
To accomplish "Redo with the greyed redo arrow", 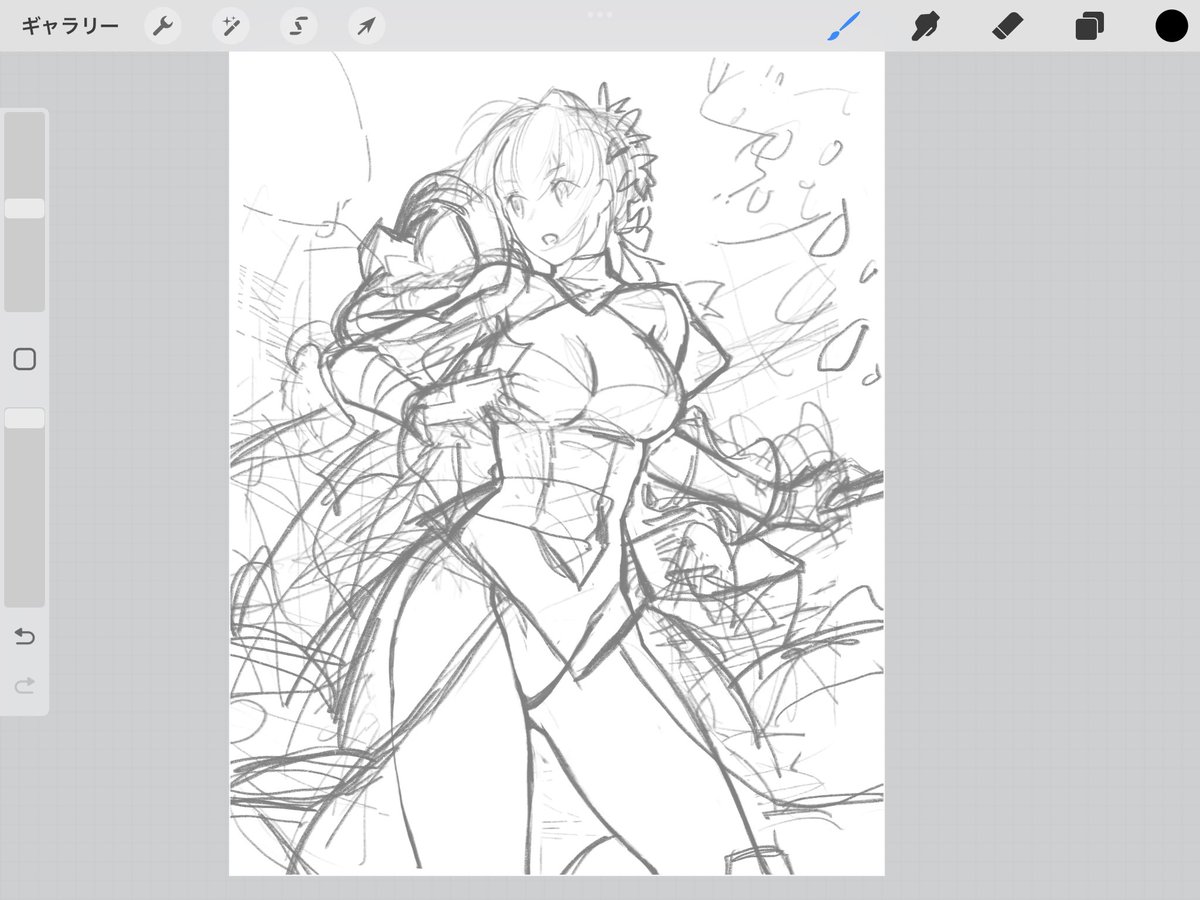I will (25, 685).
